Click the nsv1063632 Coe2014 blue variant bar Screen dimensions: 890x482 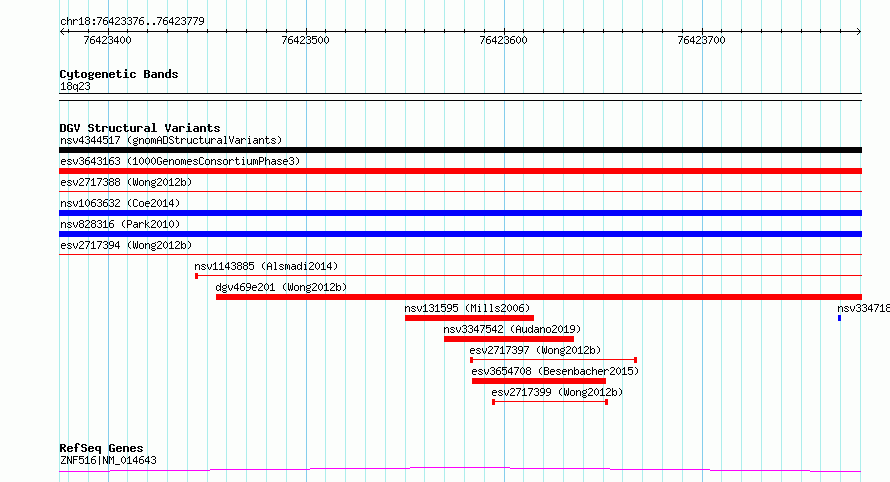coord(460,213)
